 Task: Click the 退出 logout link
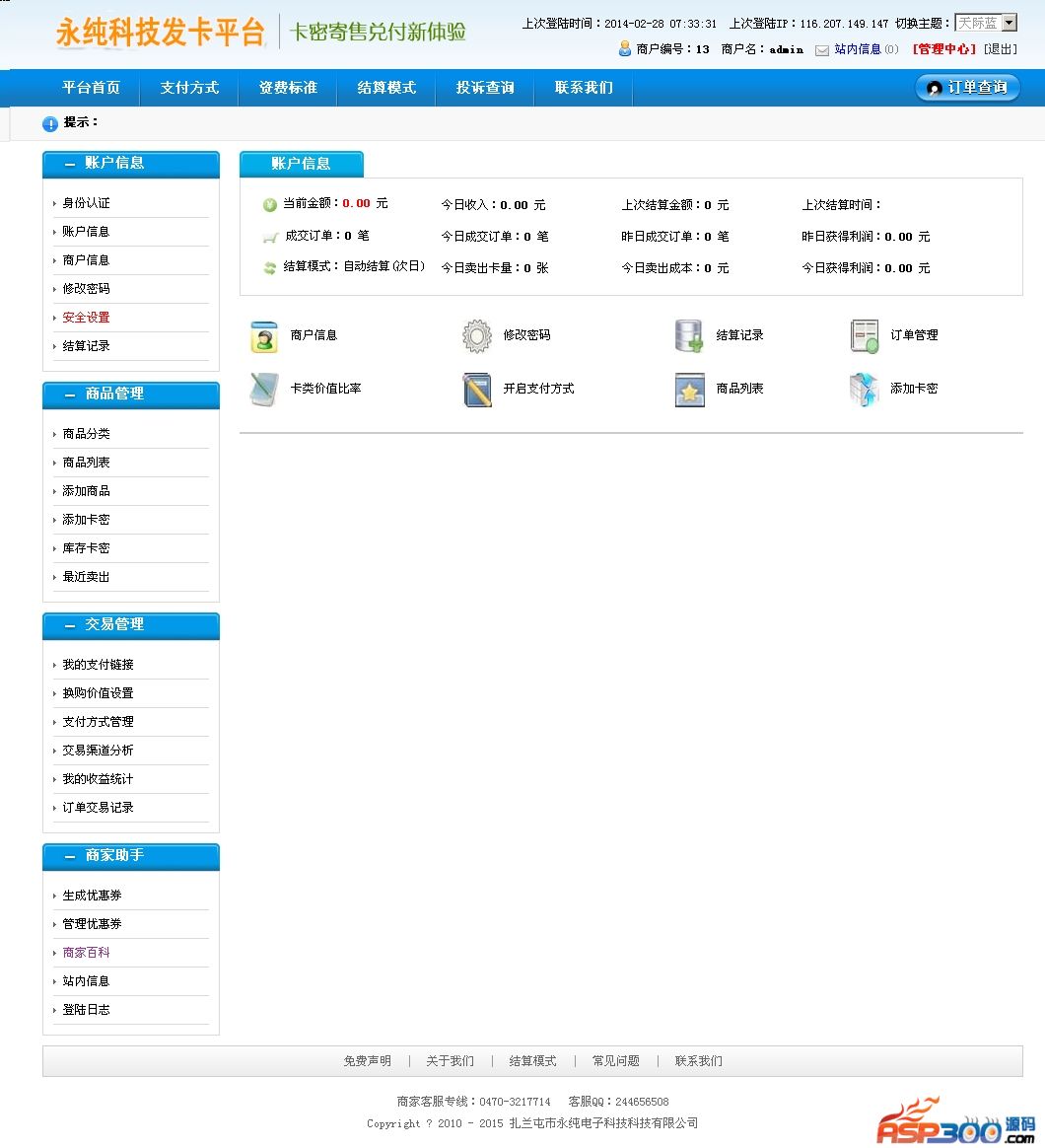[x=1001, y=49]
